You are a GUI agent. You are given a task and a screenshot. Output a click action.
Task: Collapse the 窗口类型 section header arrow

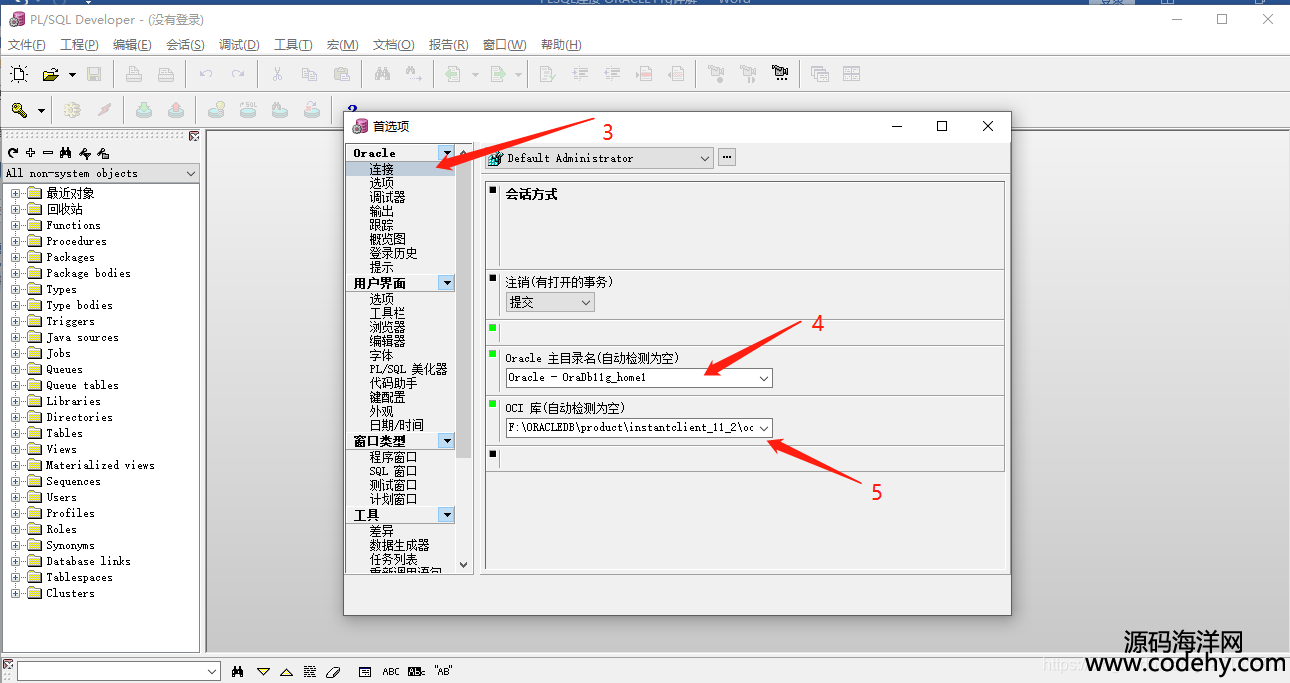coord(446,441)
